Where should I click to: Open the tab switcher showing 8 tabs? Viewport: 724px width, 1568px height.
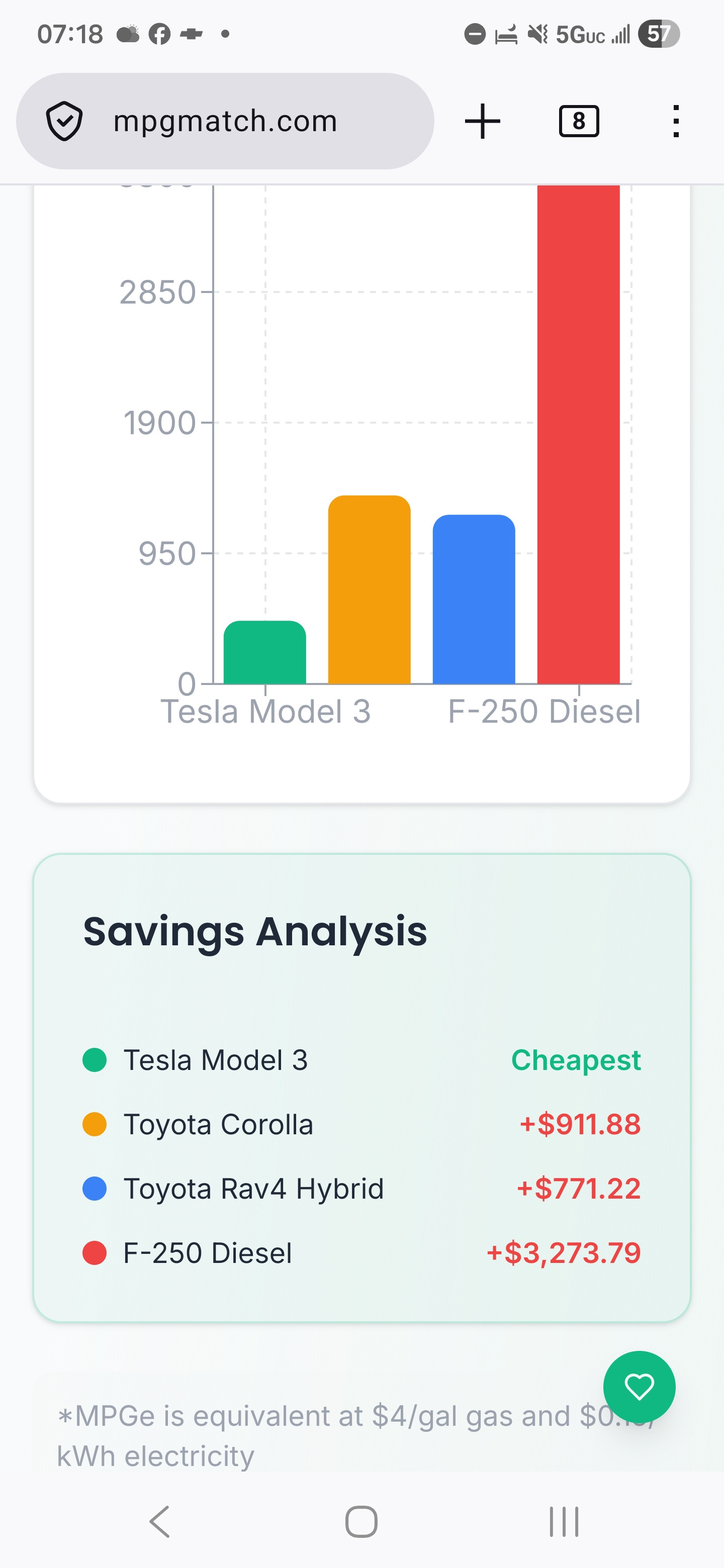click(x=579, y=121)
